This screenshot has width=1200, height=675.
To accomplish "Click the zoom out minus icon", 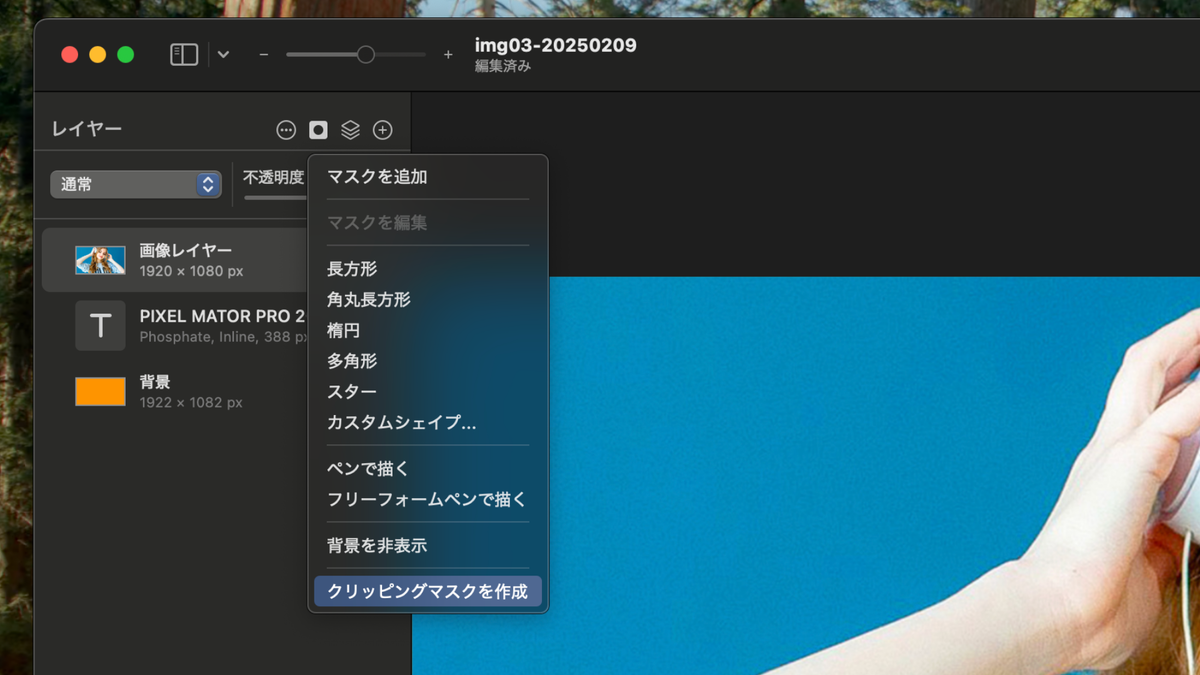I will (264, 55).
